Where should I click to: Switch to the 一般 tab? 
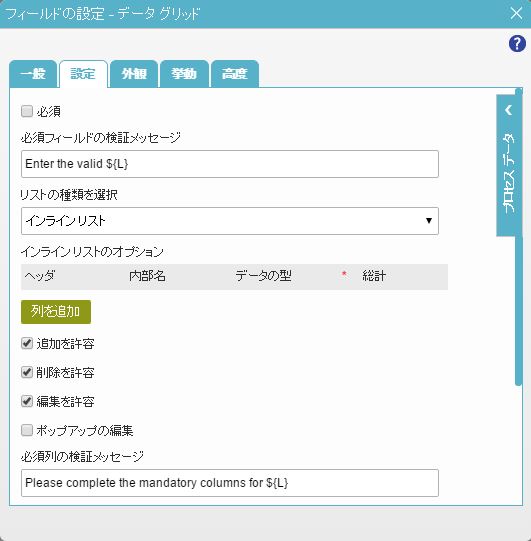coord(33,73)
